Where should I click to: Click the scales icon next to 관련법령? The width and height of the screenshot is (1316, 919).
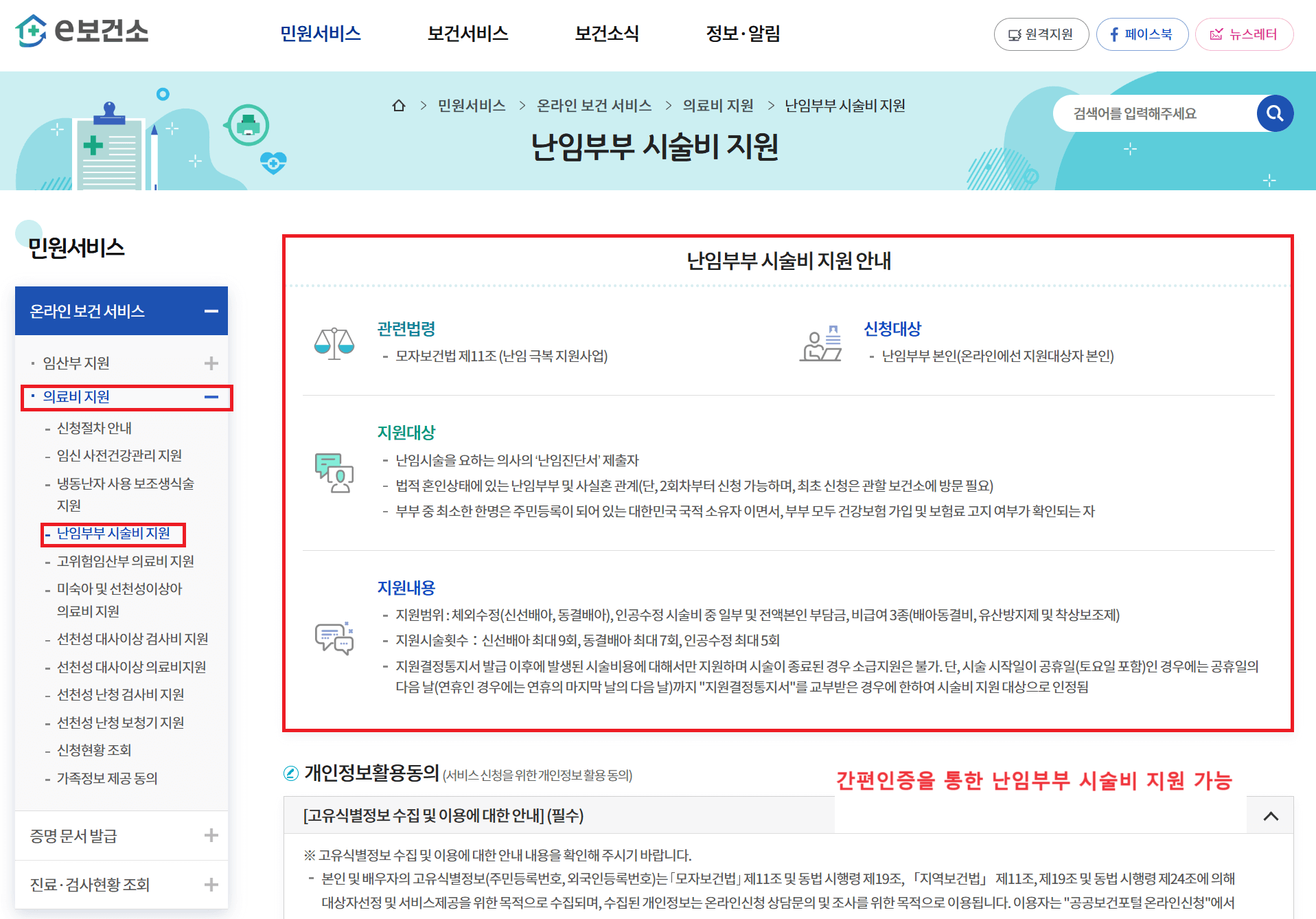pos(334,341)
